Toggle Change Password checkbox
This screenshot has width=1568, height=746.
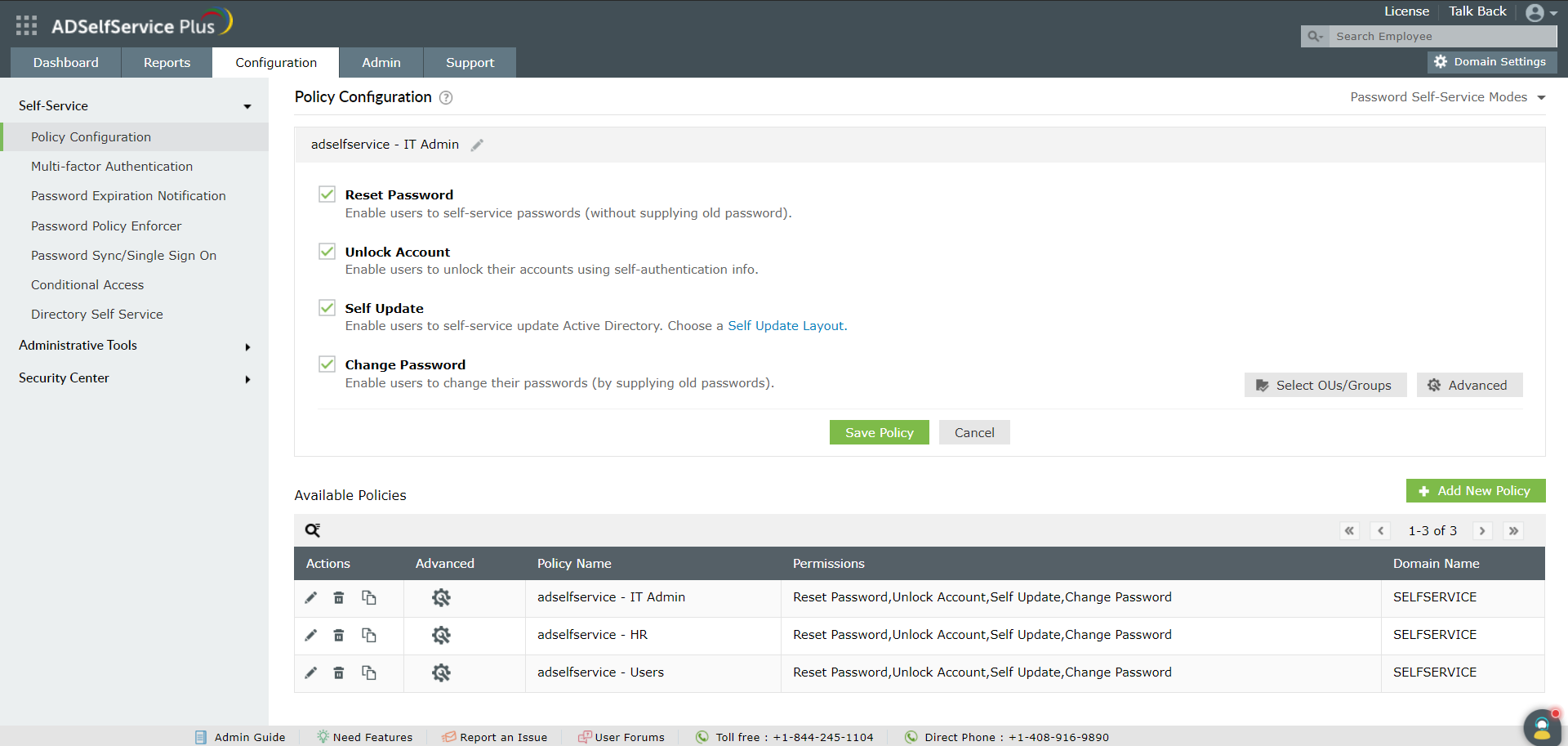327,364
